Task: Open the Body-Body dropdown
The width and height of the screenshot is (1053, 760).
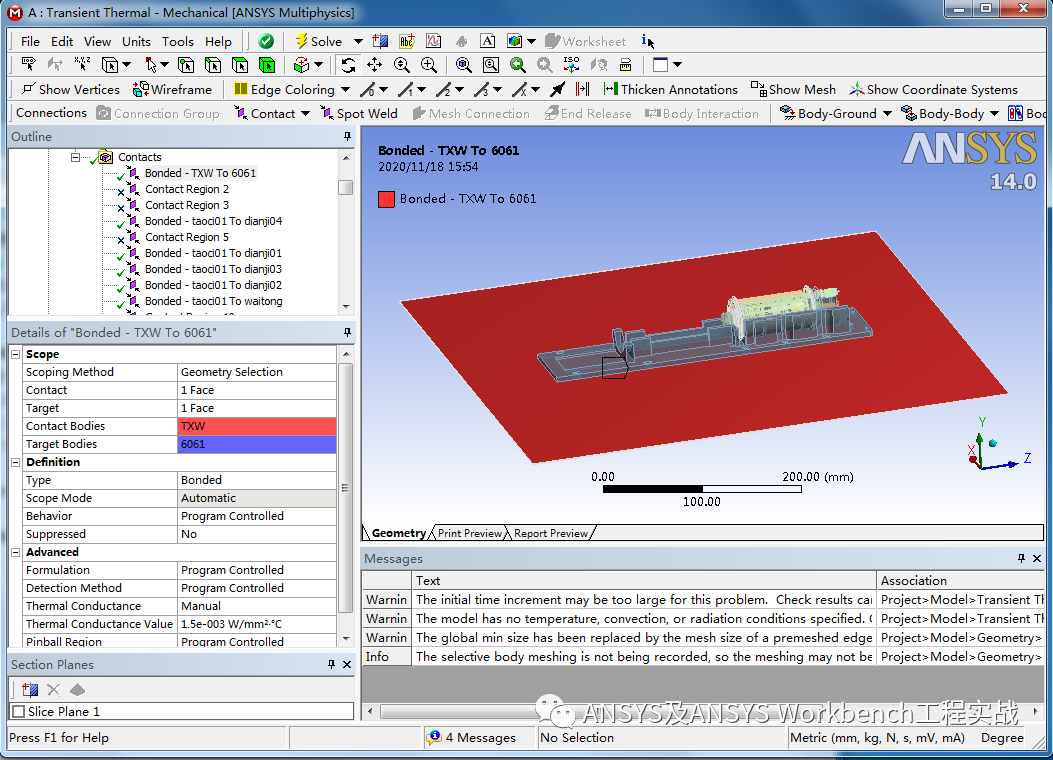Action: 995,113
